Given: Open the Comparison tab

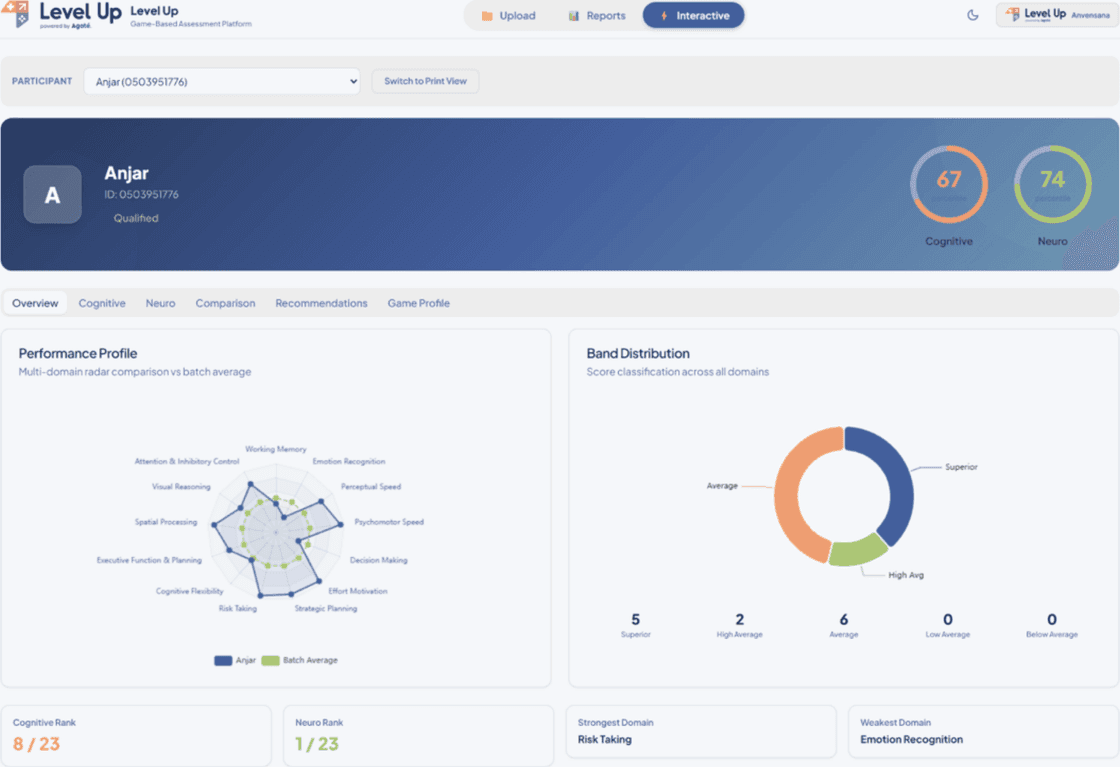Looking at the screenshot, I should point(226,303).
